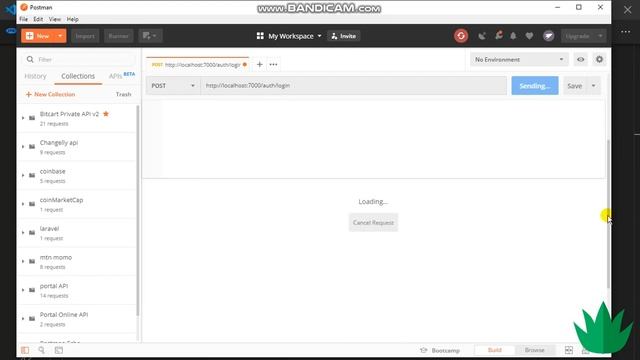Switch to Build mode
Image resolution: width=640 pixels, height=360 pixels.
pos(495,350)
